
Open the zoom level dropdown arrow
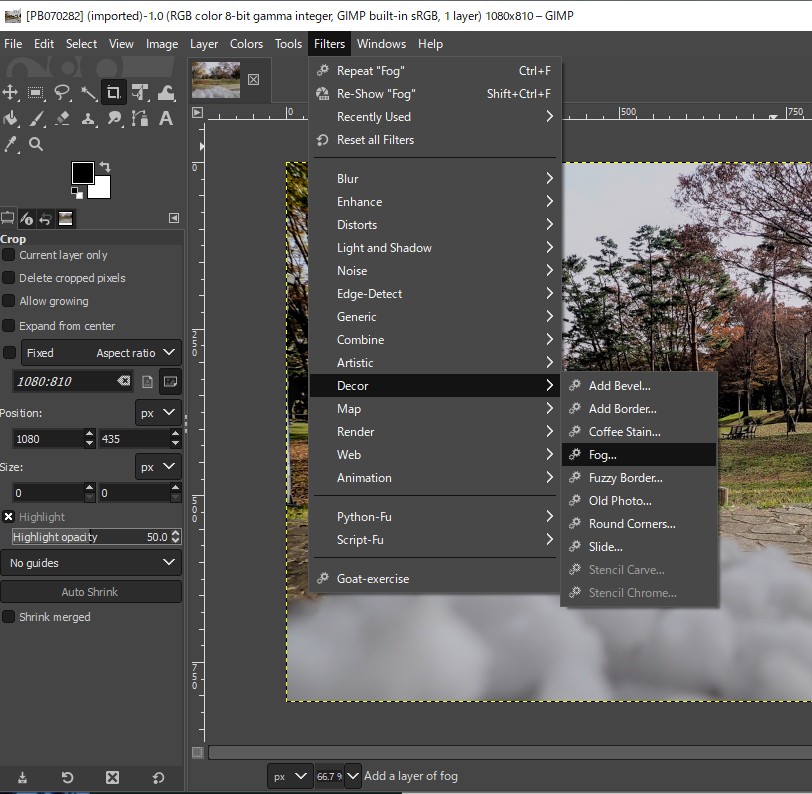coord(353,776)
